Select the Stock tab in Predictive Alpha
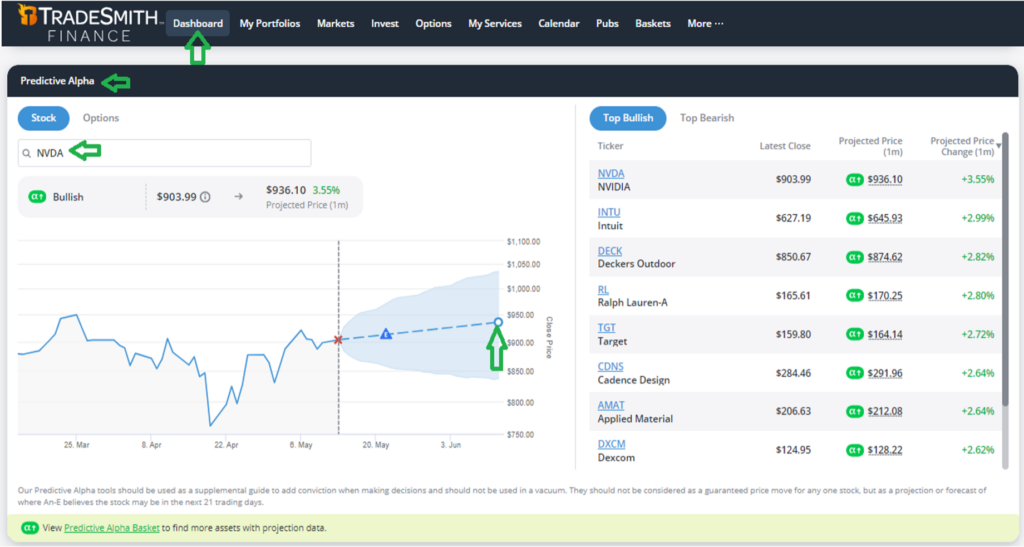The height and width of the screenshot is (547, 1024). click(44, 118)
